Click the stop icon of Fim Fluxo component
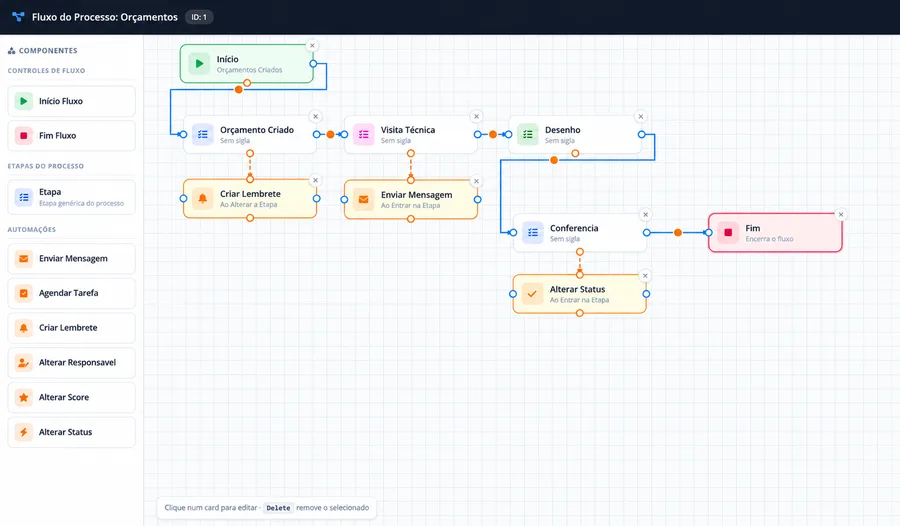Screen dimensions: 900x526 click(x=24, y=136)
